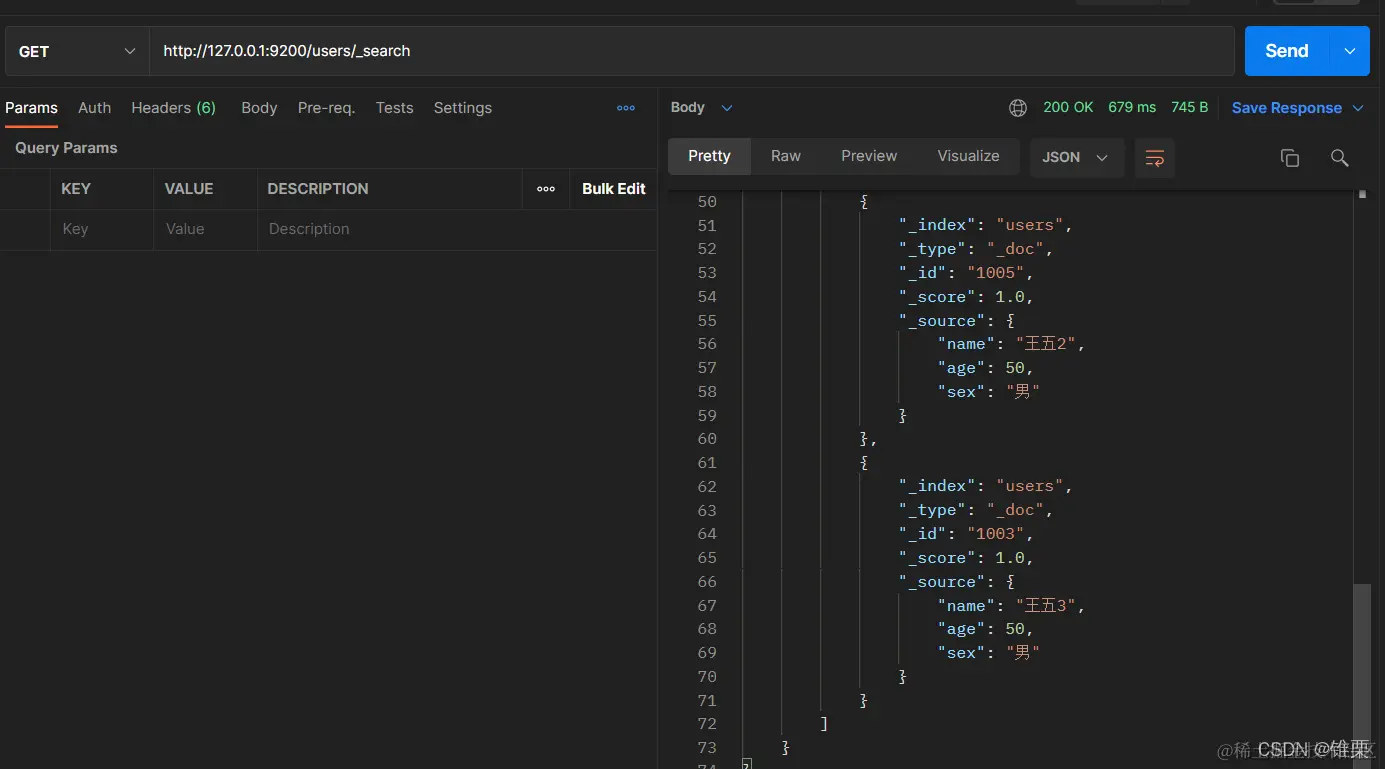Click the Key input cell
Viewport: 1385px width, 769px height.
click(102, 229)
